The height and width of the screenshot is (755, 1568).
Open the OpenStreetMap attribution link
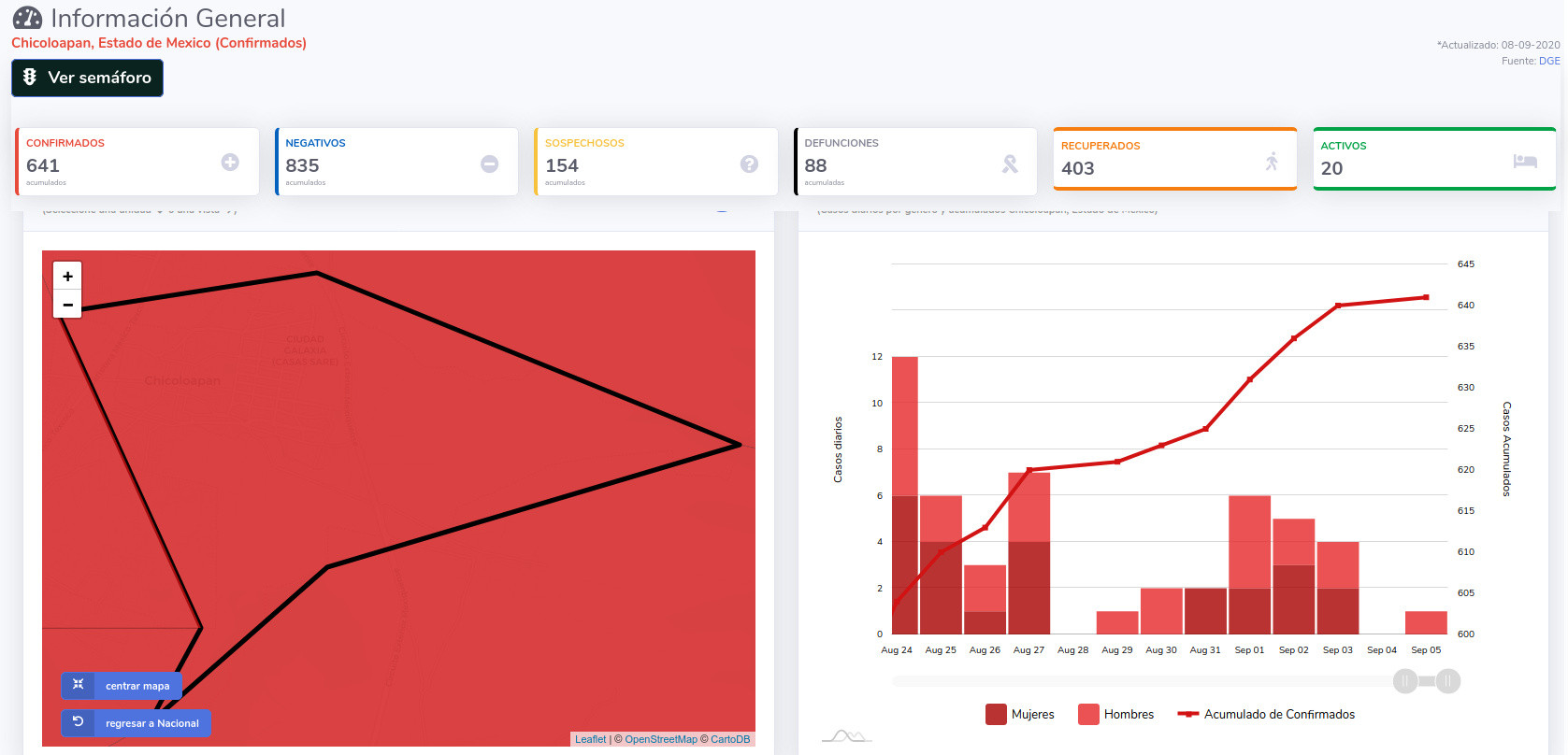pyautogui.click(x=661, y=739)
